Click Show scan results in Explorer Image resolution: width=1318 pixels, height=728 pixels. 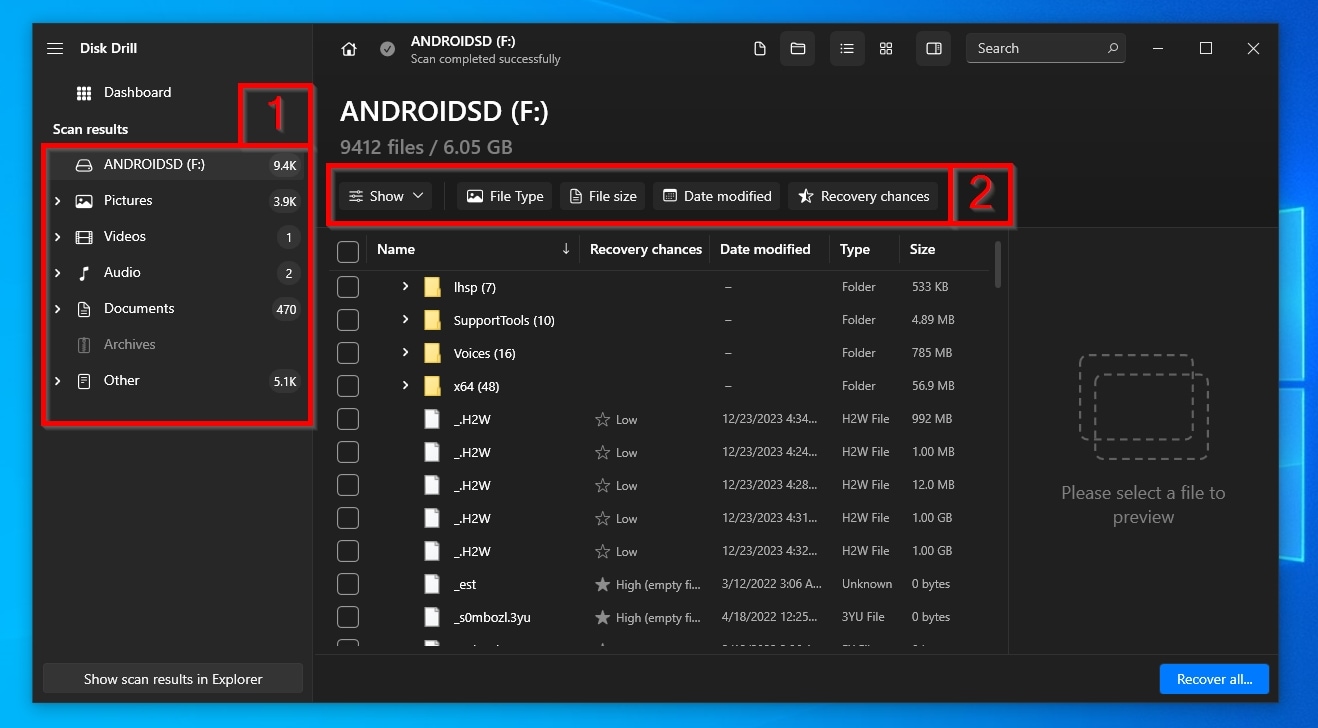click(x=173, y=679)
